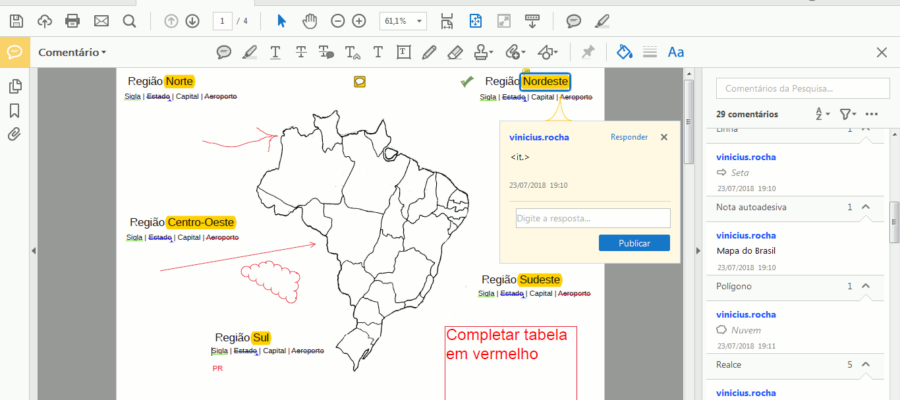Open the attach file paperclip dropdown
The width and height of the screenshot is (900, 400).
tap(515, 52)
